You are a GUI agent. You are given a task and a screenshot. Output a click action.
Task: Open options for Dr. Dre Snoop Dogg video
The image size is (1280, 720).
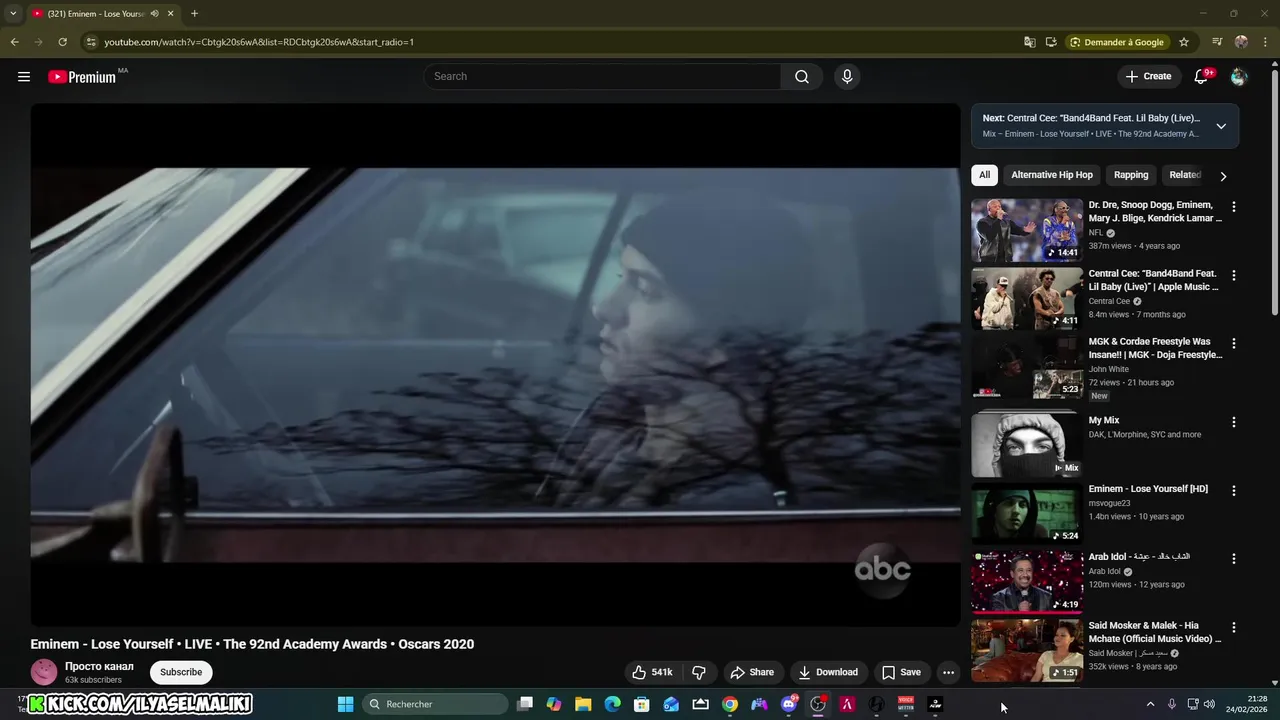[x=1233, y=207]
